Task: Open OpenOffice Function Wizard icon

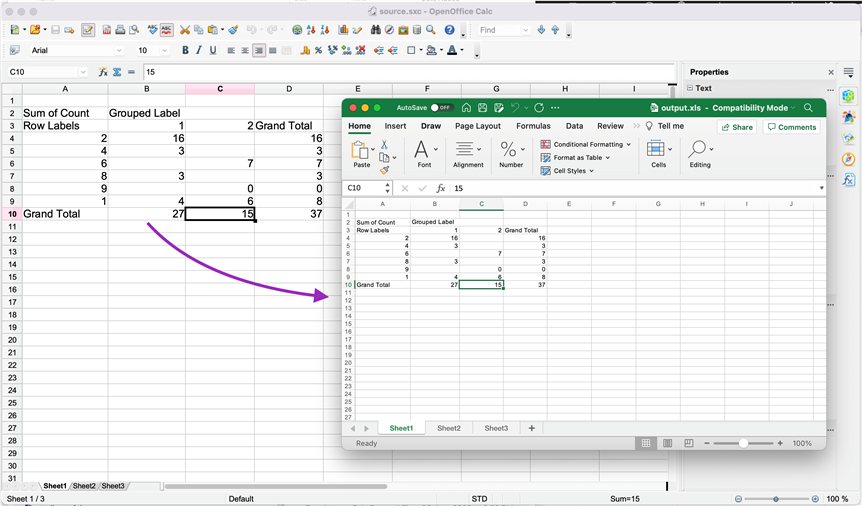Action: point(102,72)
